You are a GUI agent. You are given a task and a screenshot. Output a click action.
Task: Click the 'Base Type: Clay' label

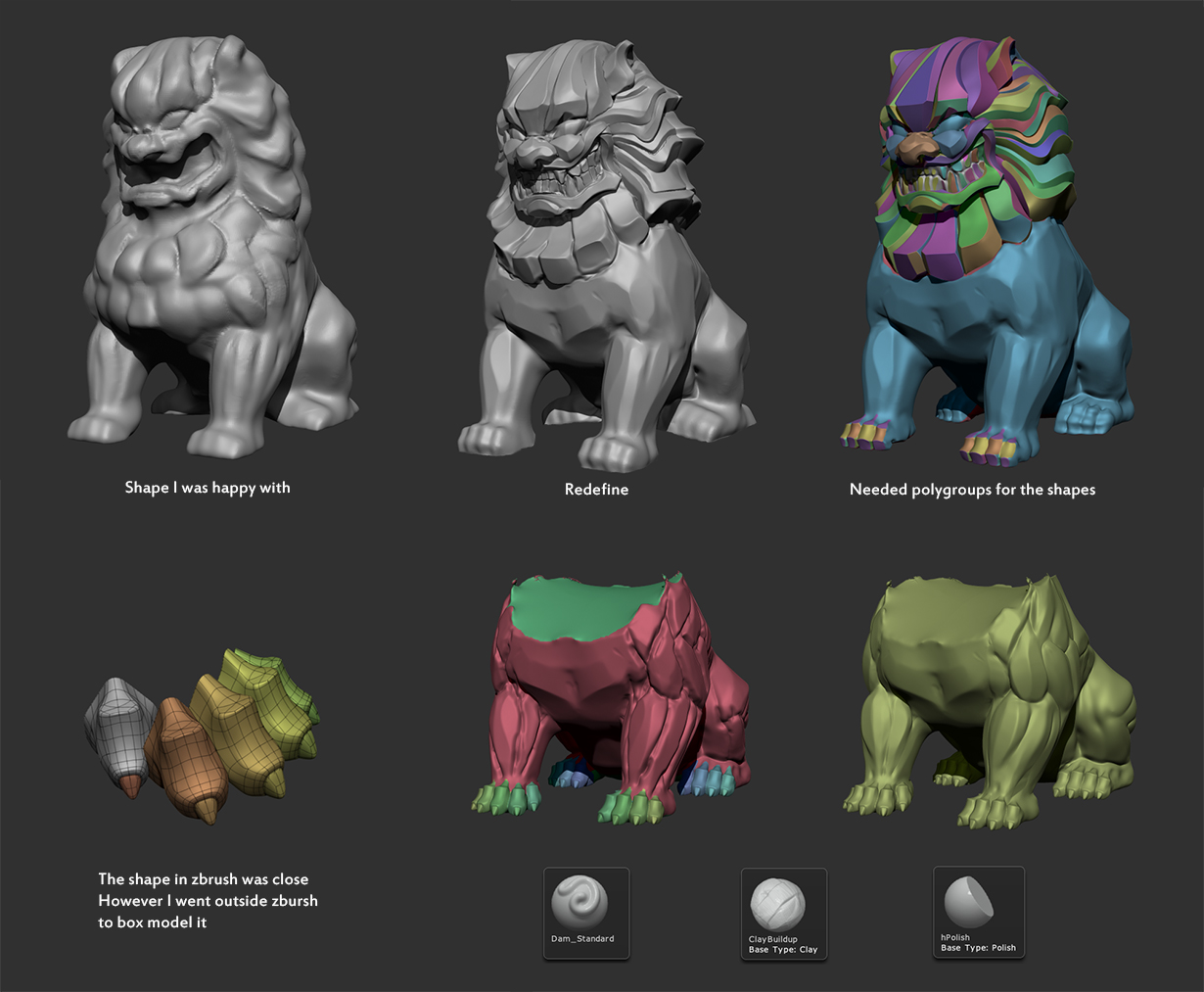point(783,950)
